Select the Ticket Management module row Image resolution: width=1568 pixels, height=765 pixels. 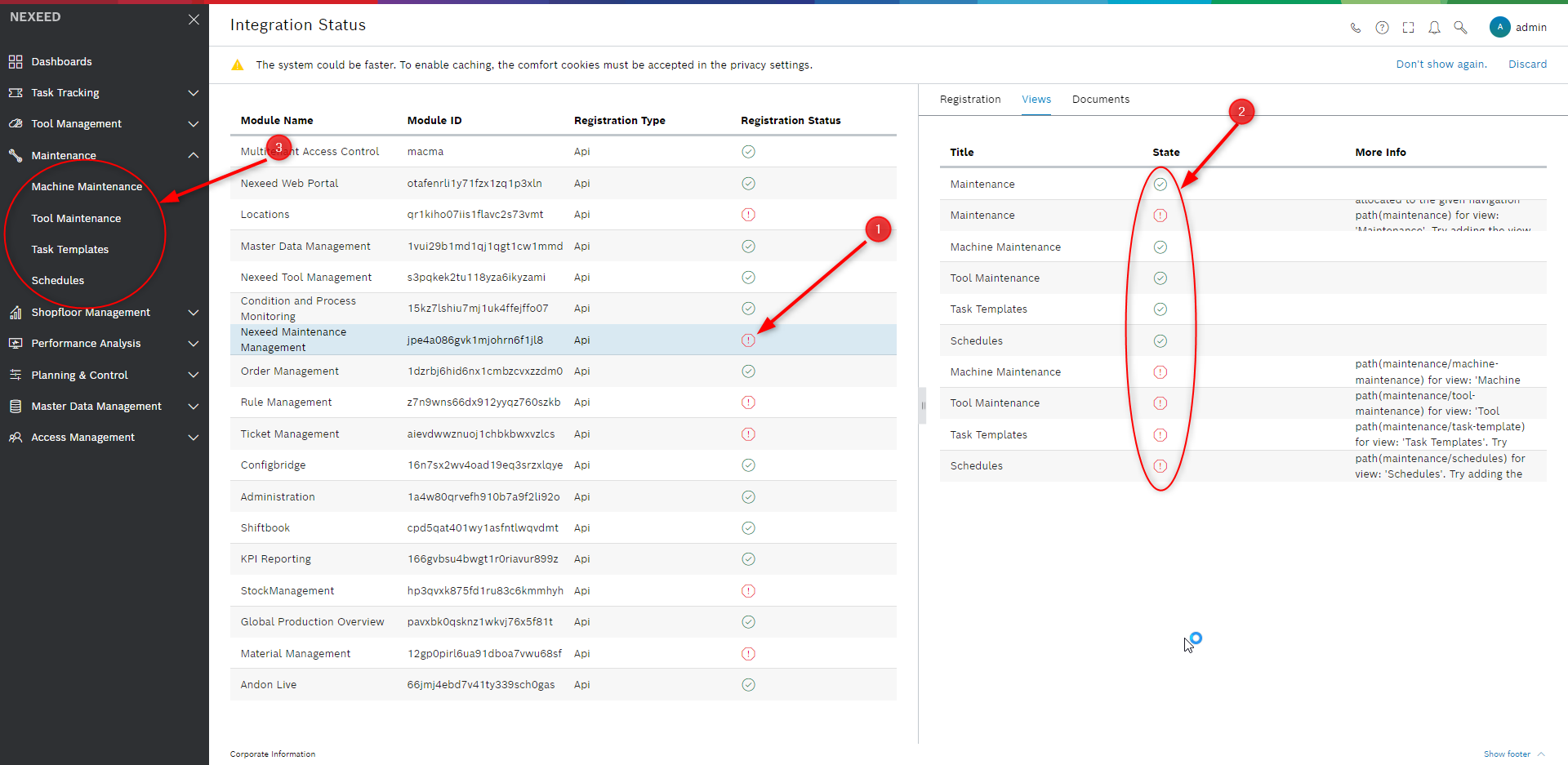[290, 434]
